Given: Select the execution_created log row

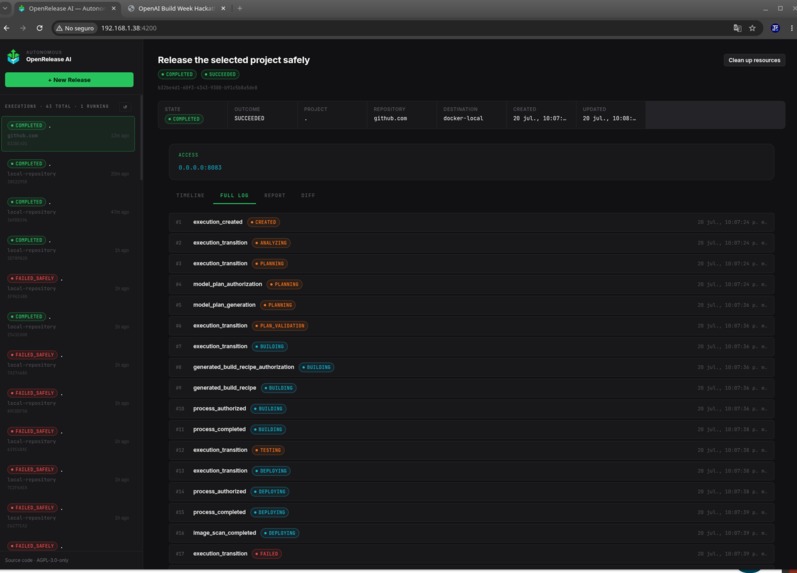Looking at the screenshot, I should 471,222.
